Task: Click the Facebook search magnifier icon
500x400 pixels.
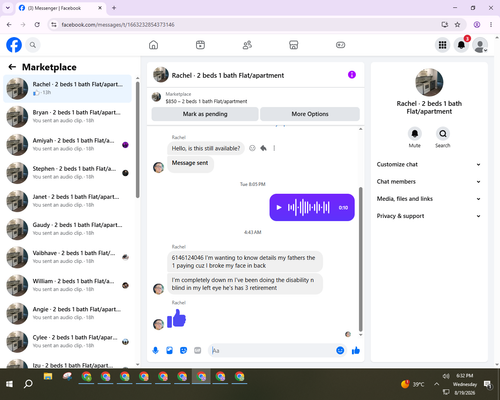Action: [x=33, y=45]
